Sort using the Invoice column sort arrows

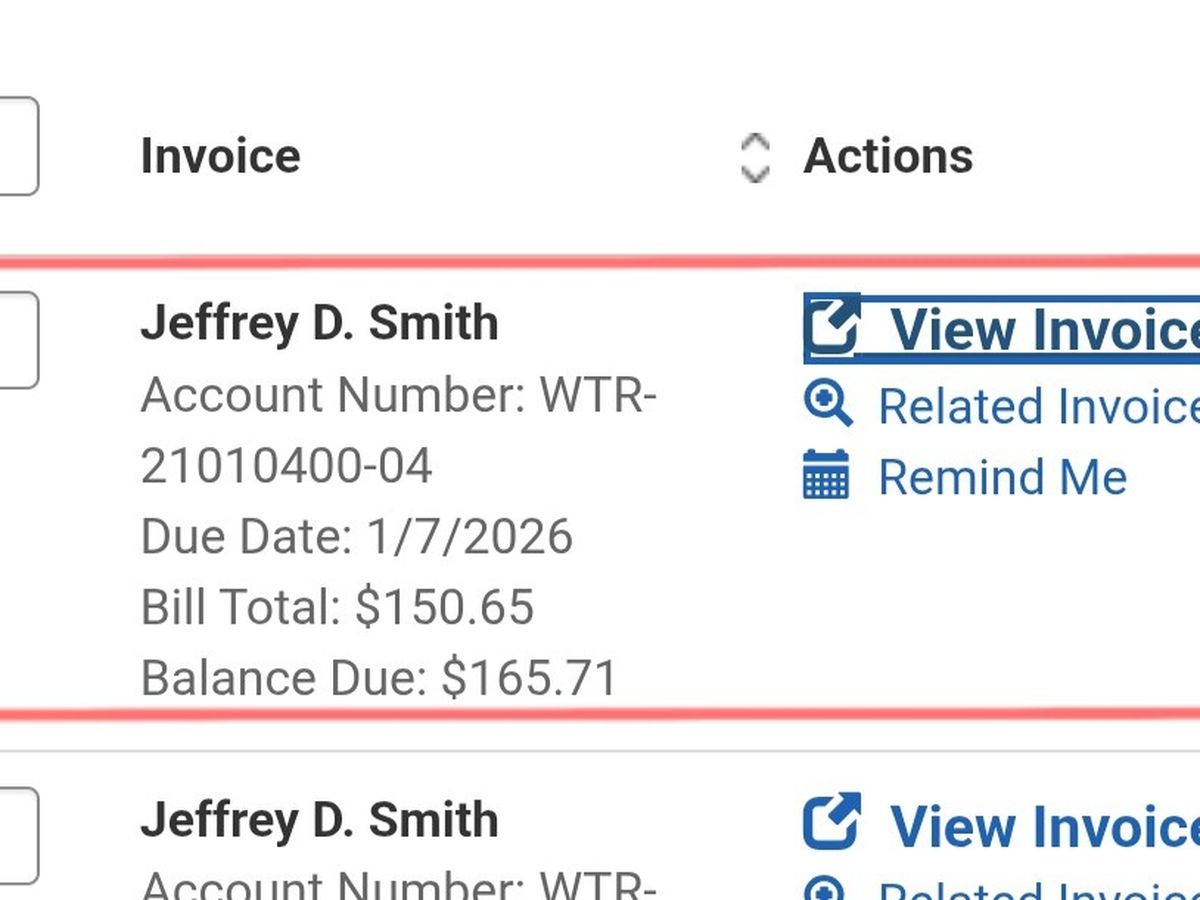point(754,158)
